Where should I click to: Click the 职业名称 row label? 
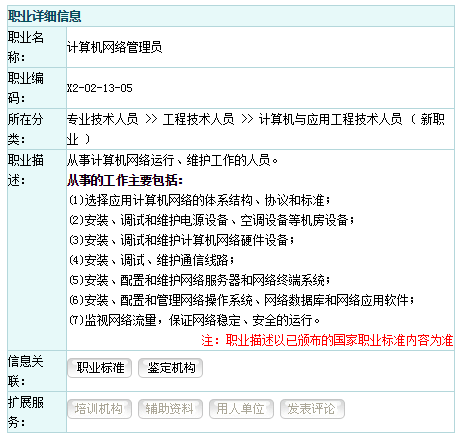click(26, 47)
